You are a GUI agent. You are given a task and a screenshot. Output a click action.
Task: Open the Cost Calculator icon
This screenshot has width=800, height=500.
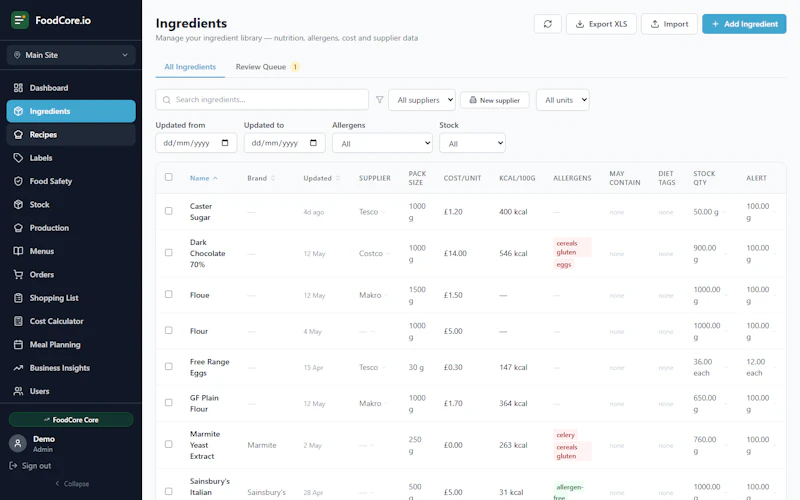pos(18,321)
